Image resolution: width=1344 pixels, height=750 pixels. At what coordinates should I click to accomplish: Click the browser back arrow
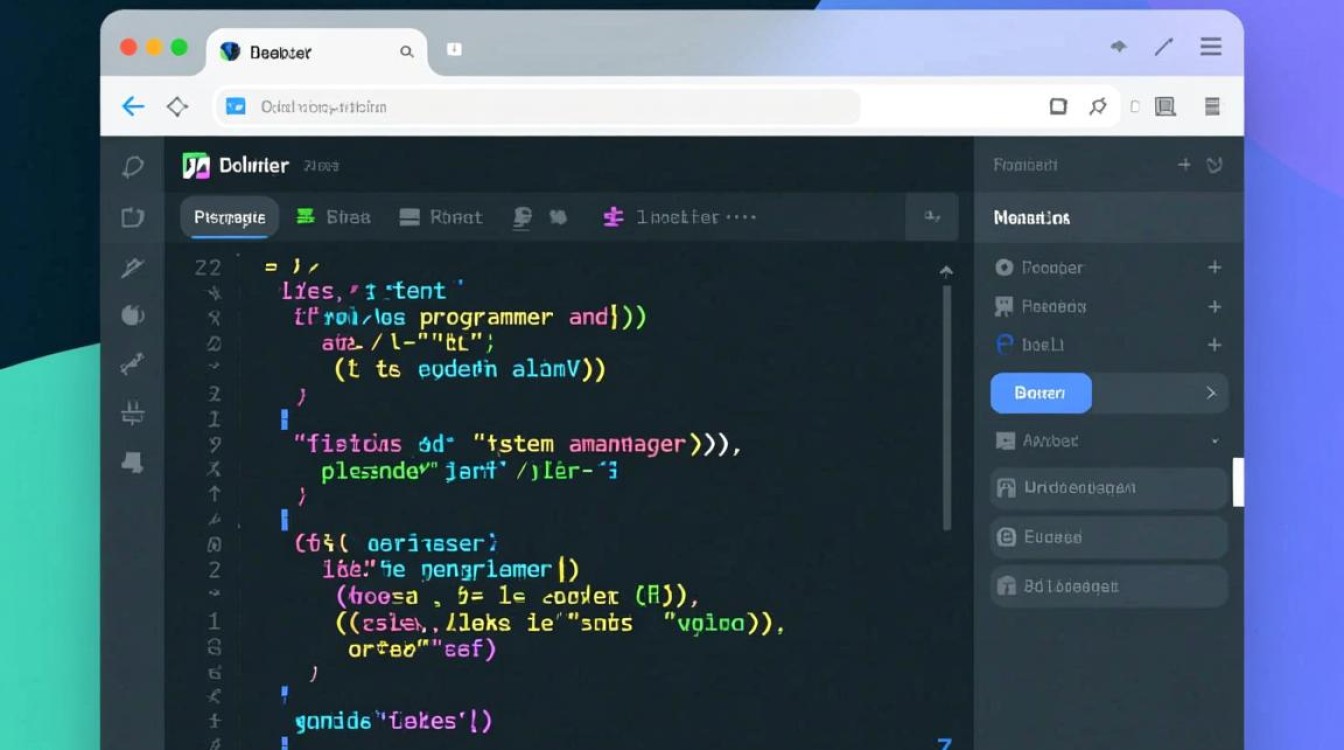133,106
